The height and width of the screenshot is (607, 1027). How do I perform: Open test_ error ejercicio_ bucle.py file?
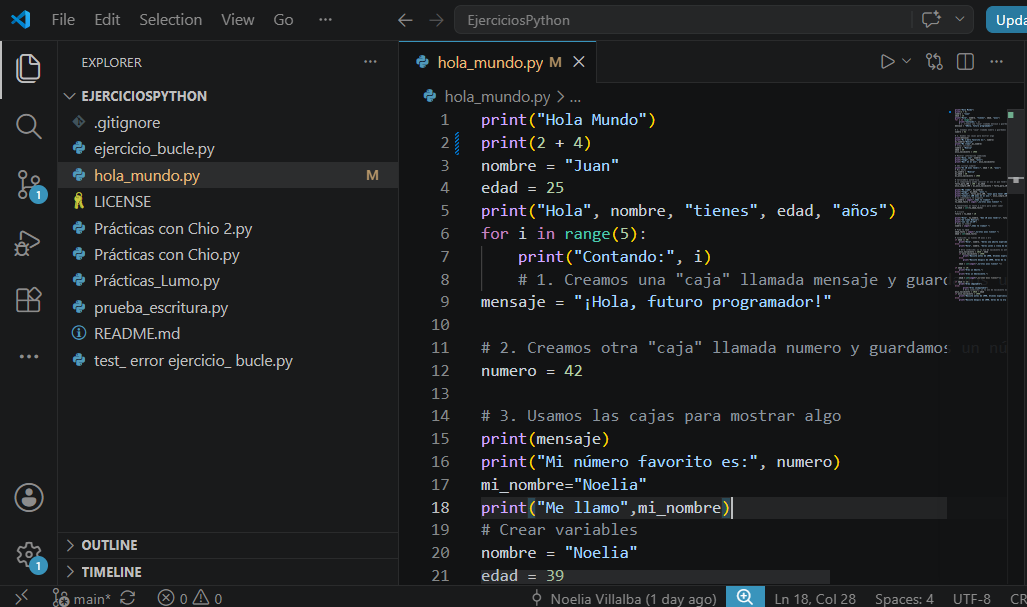[x=229, y=360]
